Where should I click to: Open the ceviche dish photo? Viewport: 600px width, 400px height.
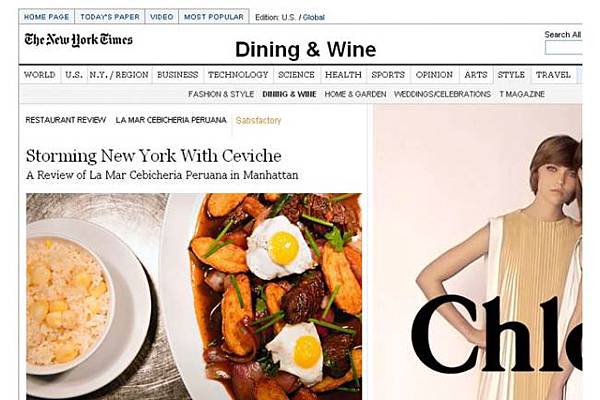pyautogui.click(x=194, y=296)
